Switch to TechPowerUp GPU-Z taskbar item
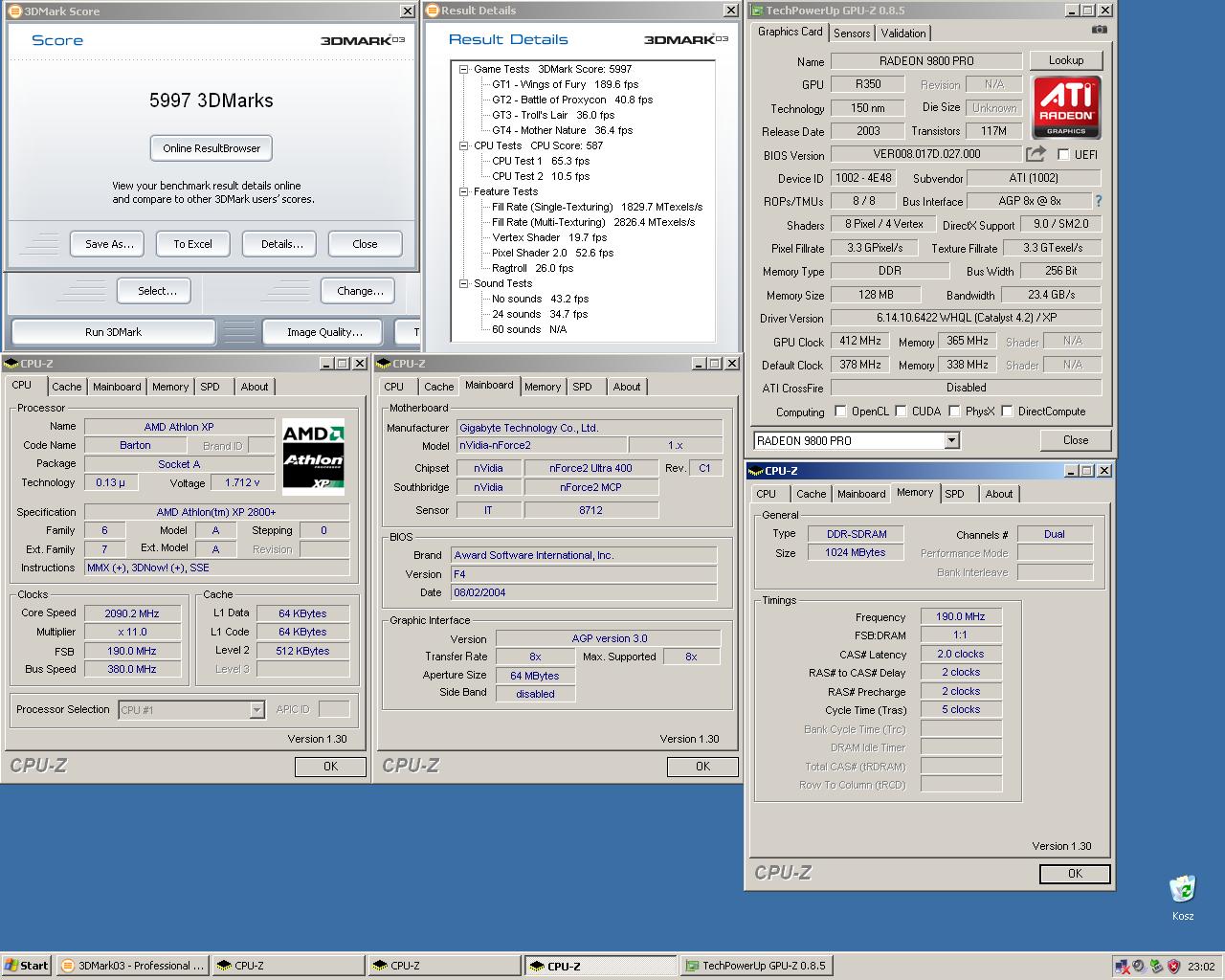Screen dimensions: 1225x980 755,966
